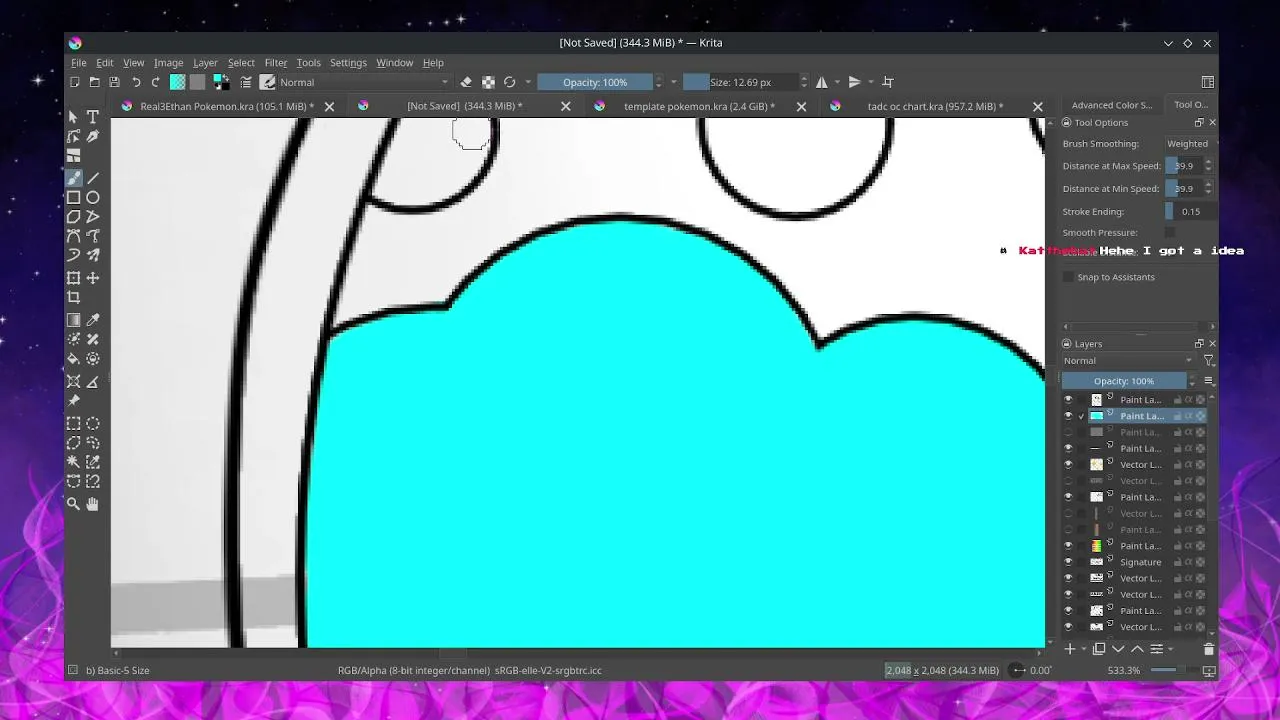1280x720 pixels.
Task: Select the Ellipse shape tool
Action: pyautogui.click(x=93, y=198)
